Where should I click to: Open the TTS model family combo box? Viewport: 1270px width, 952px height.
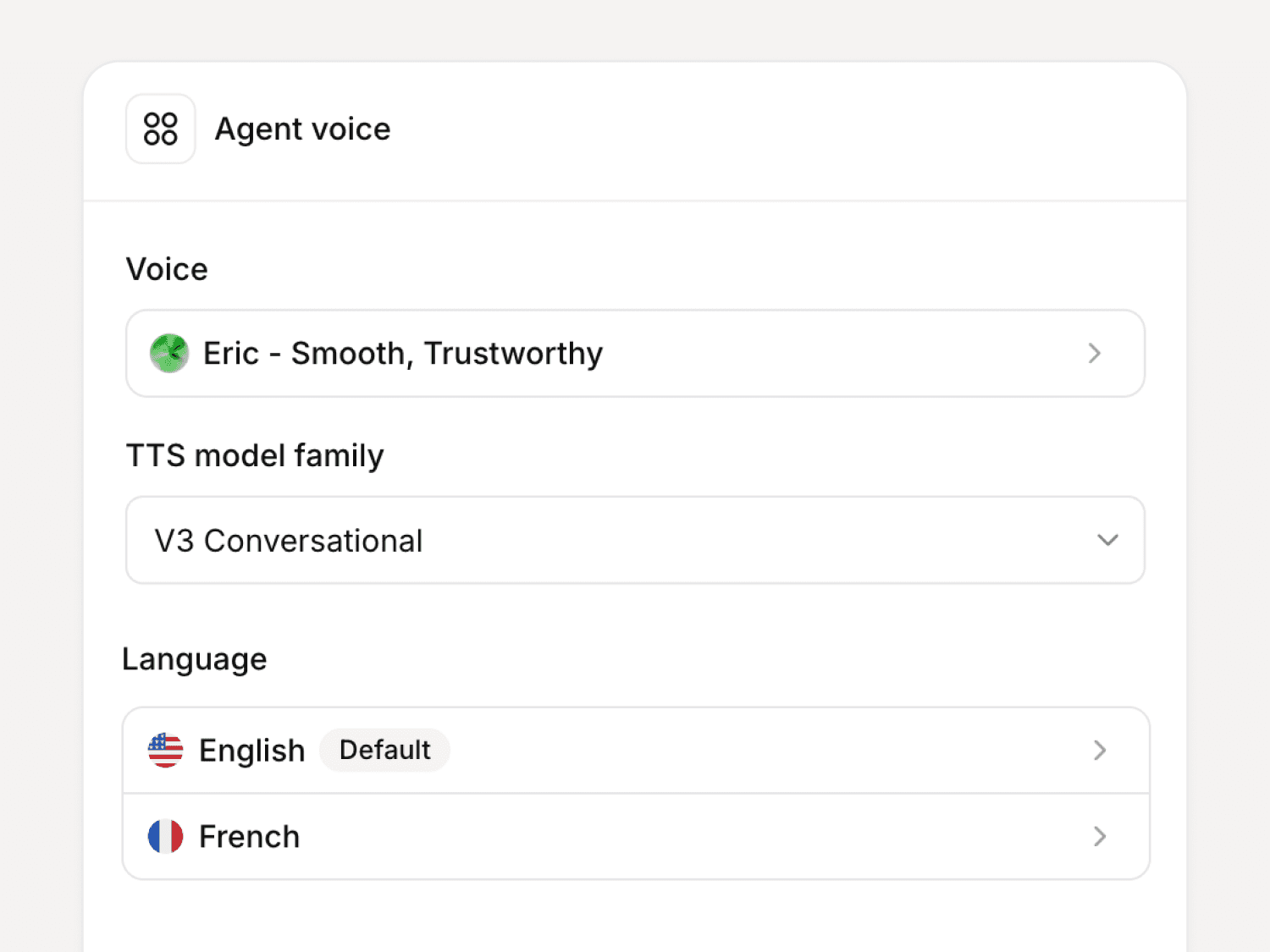pyautogui.click(x=635, y=540)
